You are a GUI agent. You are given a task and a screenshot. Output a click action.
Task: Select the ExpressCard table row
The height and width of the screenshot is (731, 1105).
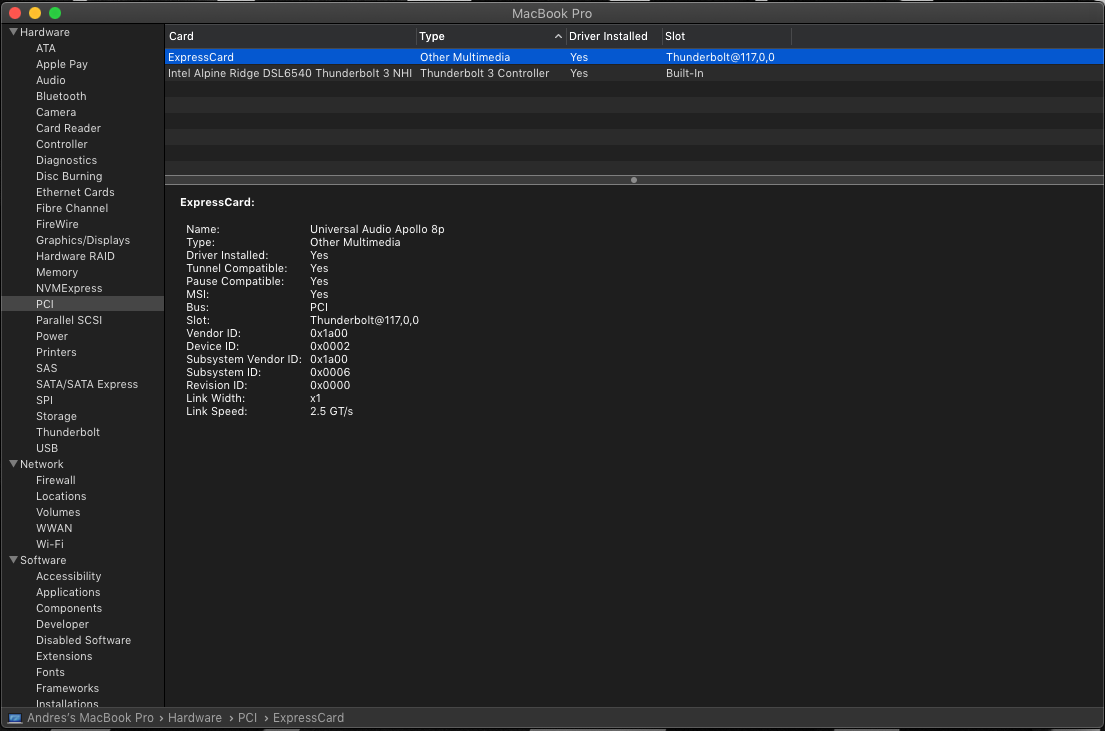coord(634,57)
